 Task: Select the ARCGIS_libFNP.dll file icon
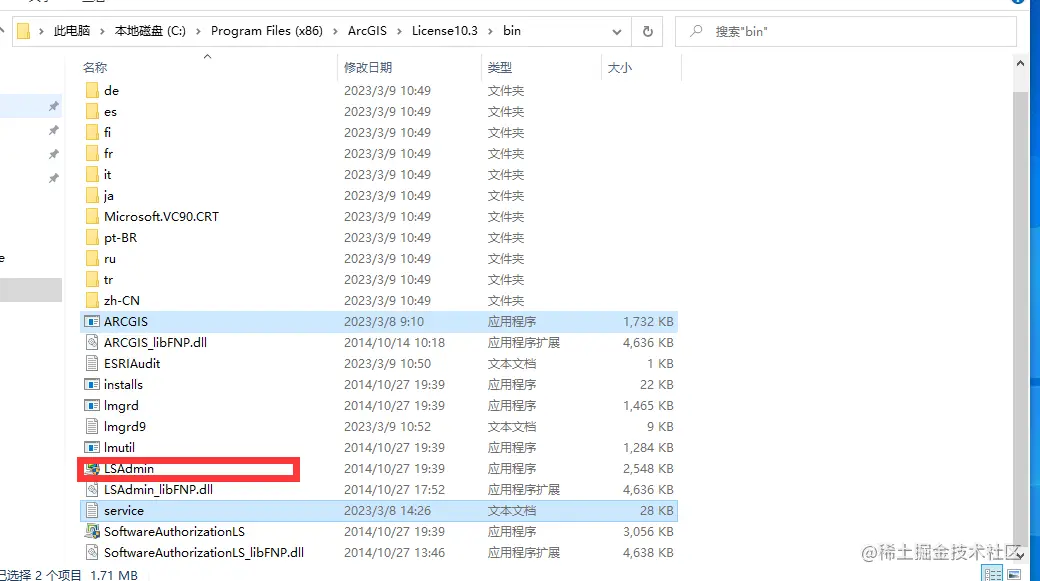92,342
